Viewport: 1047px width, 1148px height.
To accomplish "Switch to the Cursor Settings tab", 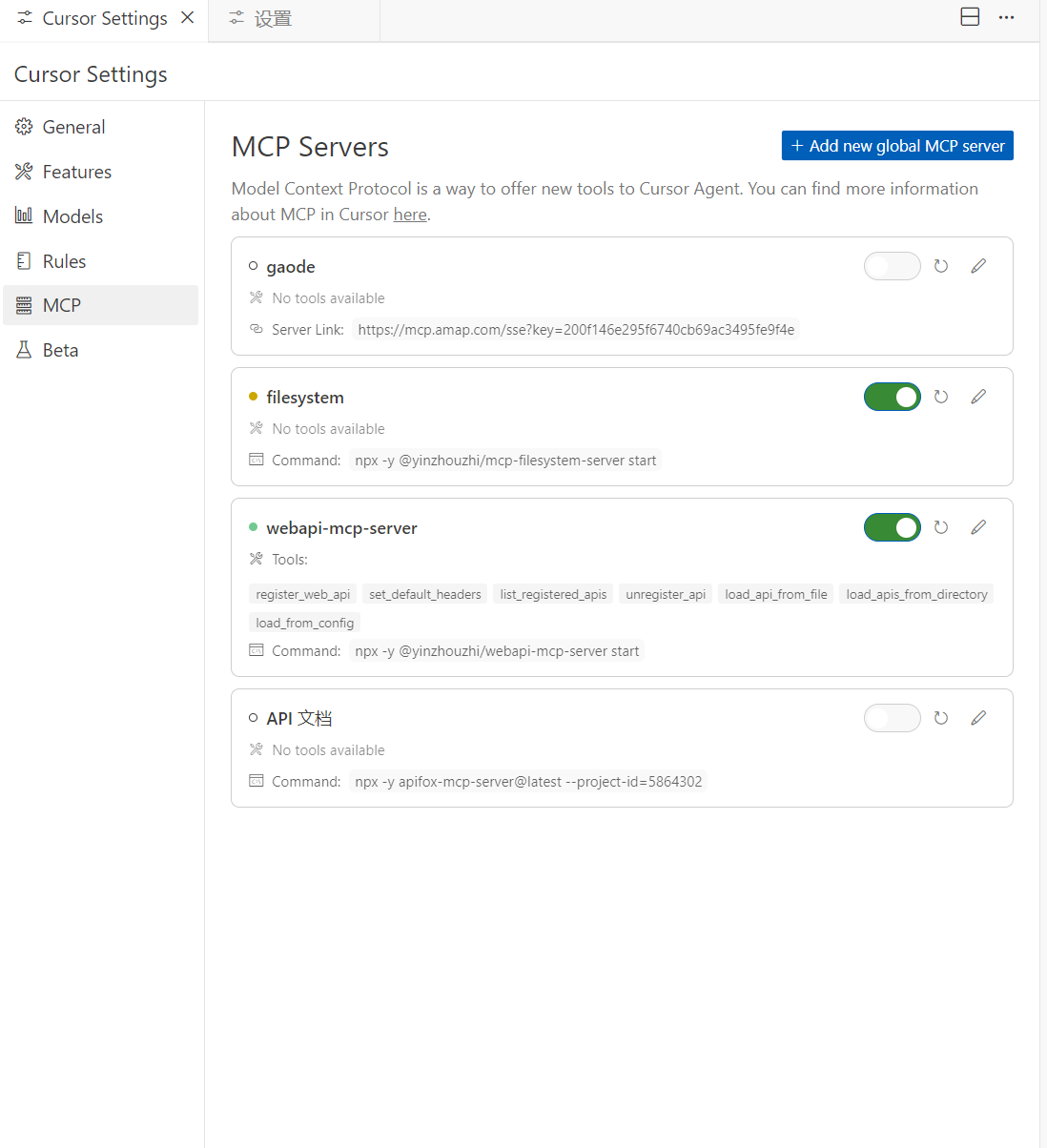I will click(104, 19).
